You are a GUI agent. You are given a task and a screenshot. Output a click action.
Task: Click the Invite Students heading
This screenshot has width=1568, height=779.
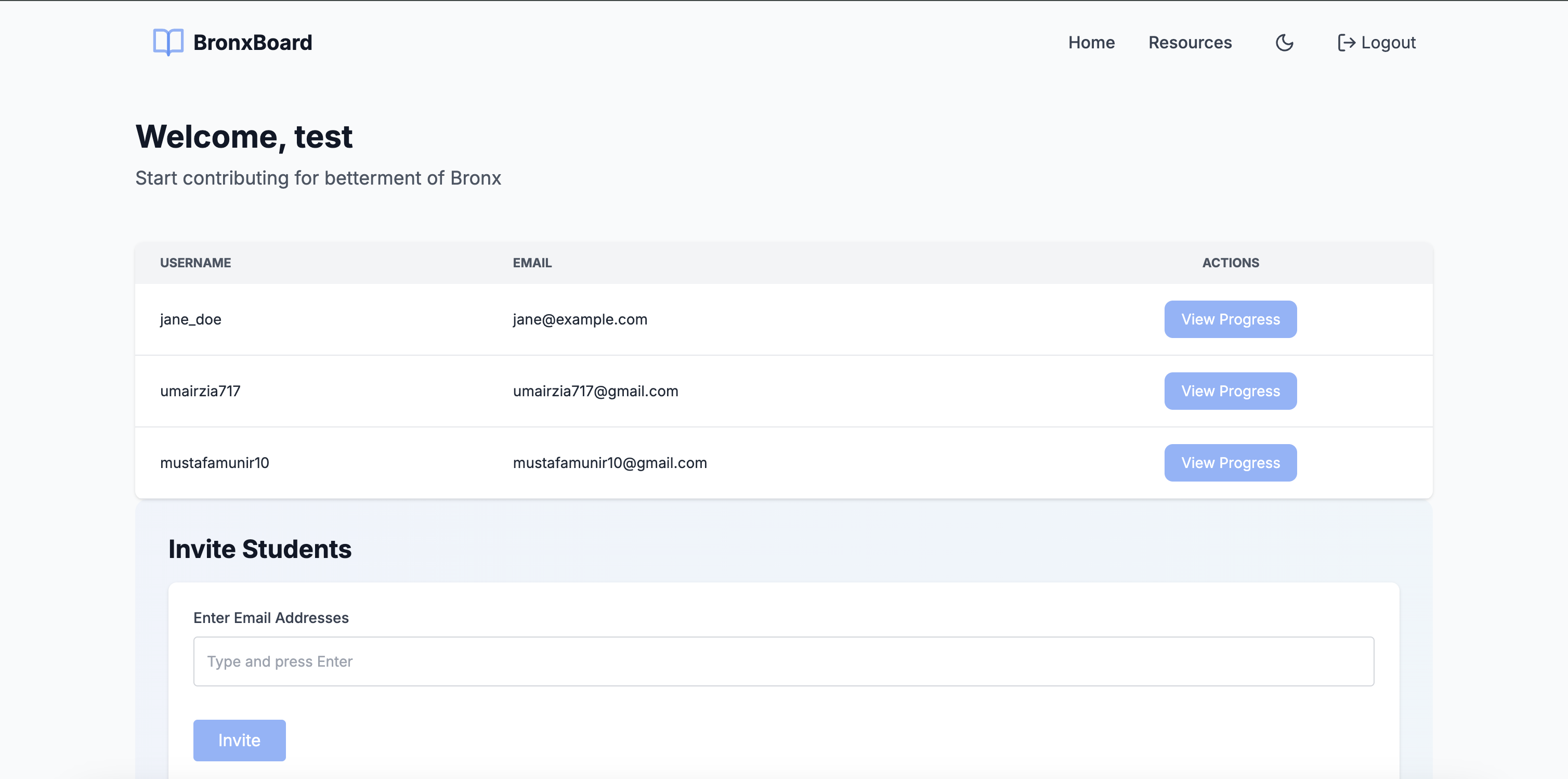pos(260,549)
